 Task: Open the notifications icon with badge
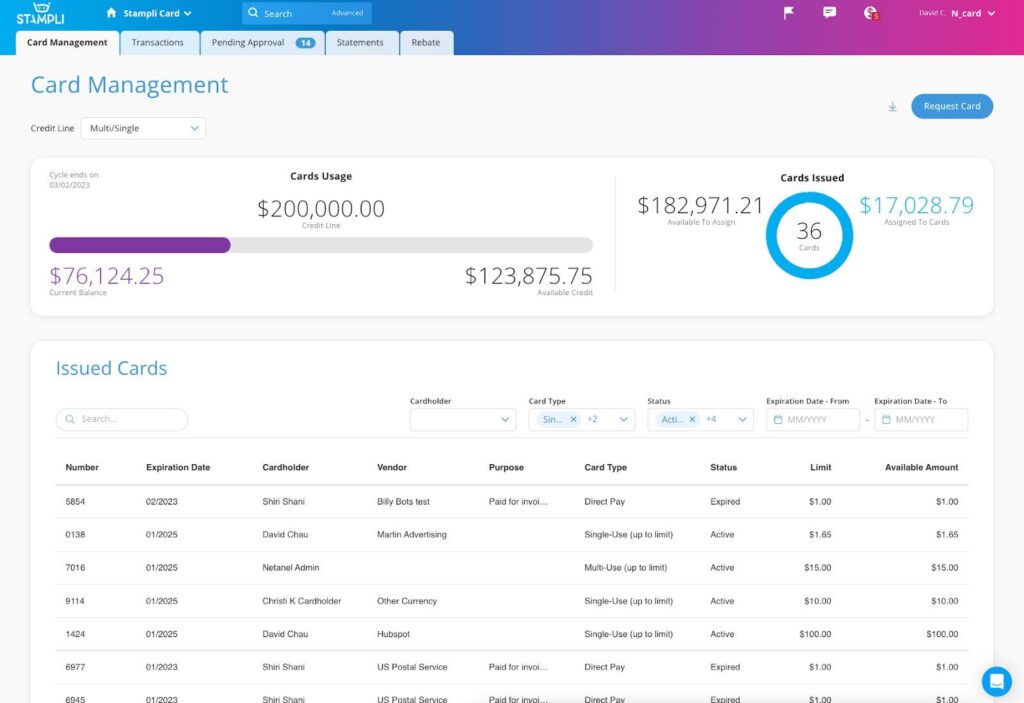(x=870, y=13)
